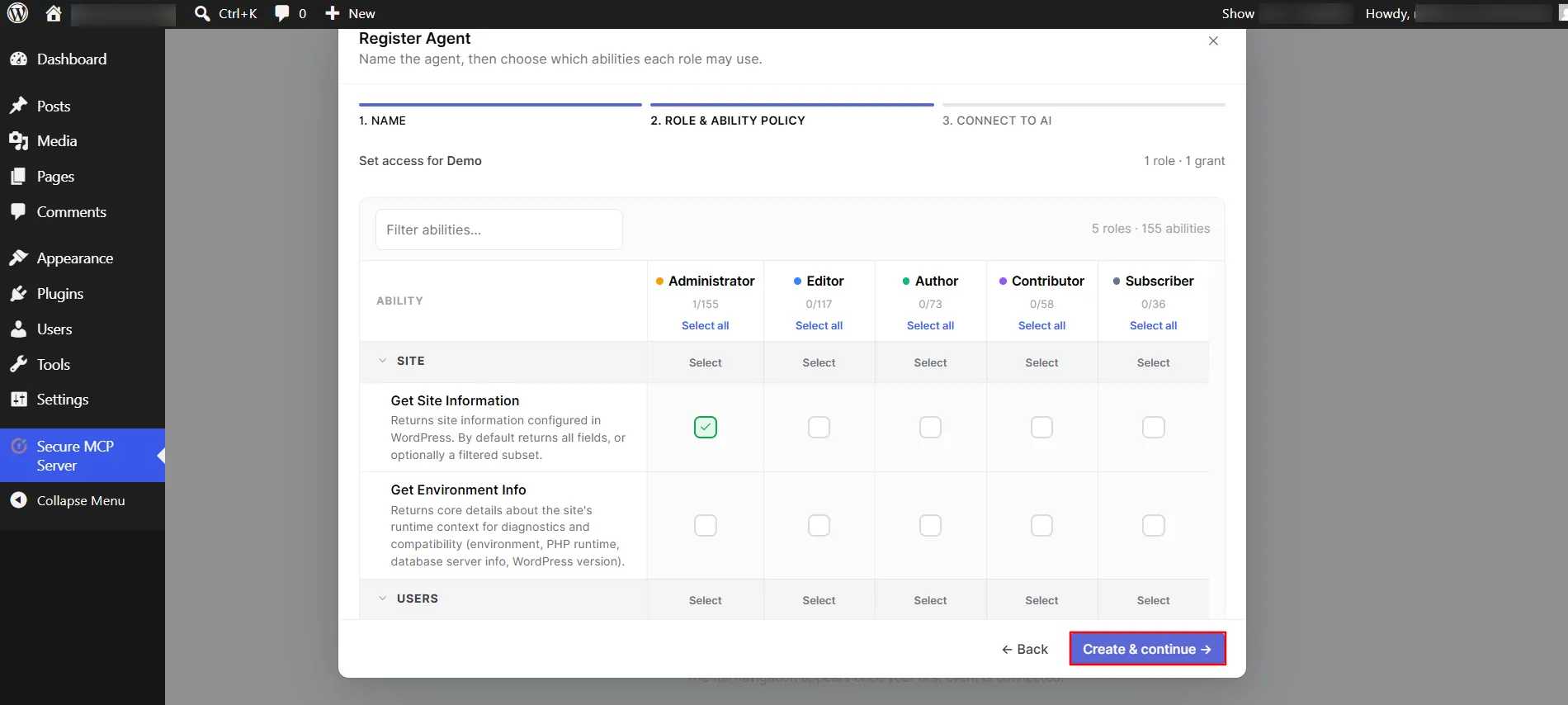Close the Register Agent dialog

click(1213, 40)
